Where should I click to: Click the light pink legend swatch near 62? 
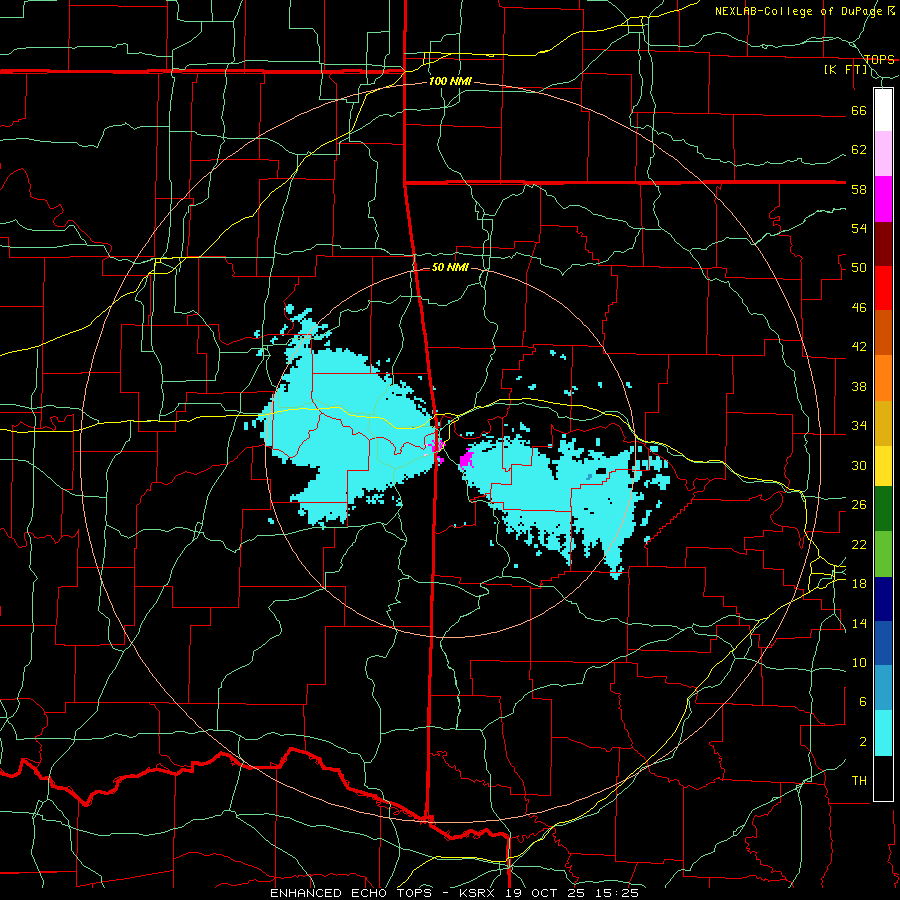coord(883,154)
